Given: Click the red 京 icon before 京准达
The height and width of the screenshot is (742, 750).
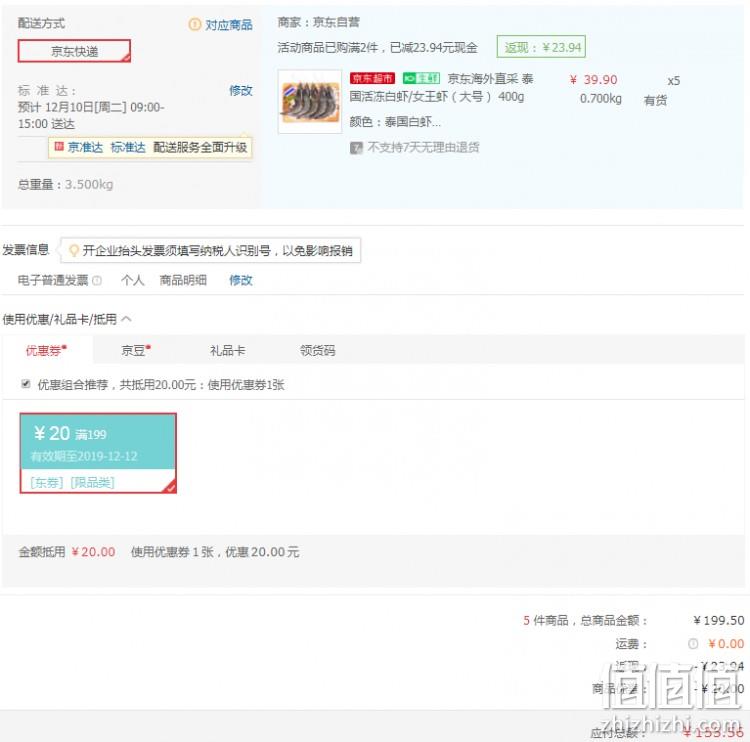Looking at the screenshot, I should tap(59, 146).
